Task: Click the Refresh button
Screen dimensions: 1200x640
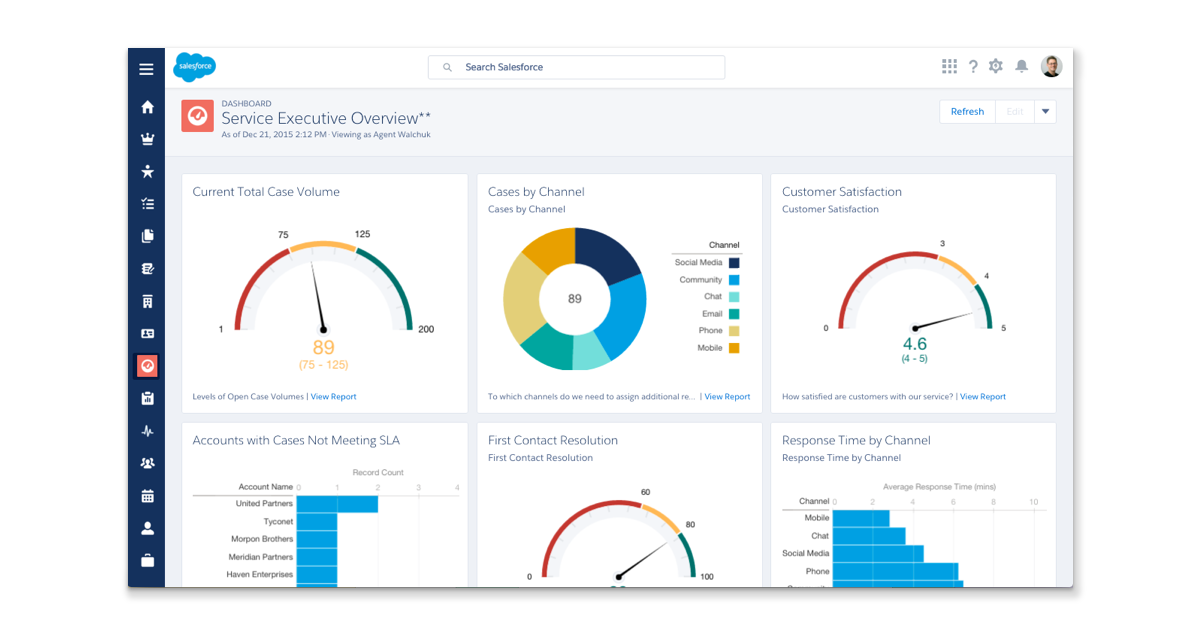Action: click(x=967, y=112)
